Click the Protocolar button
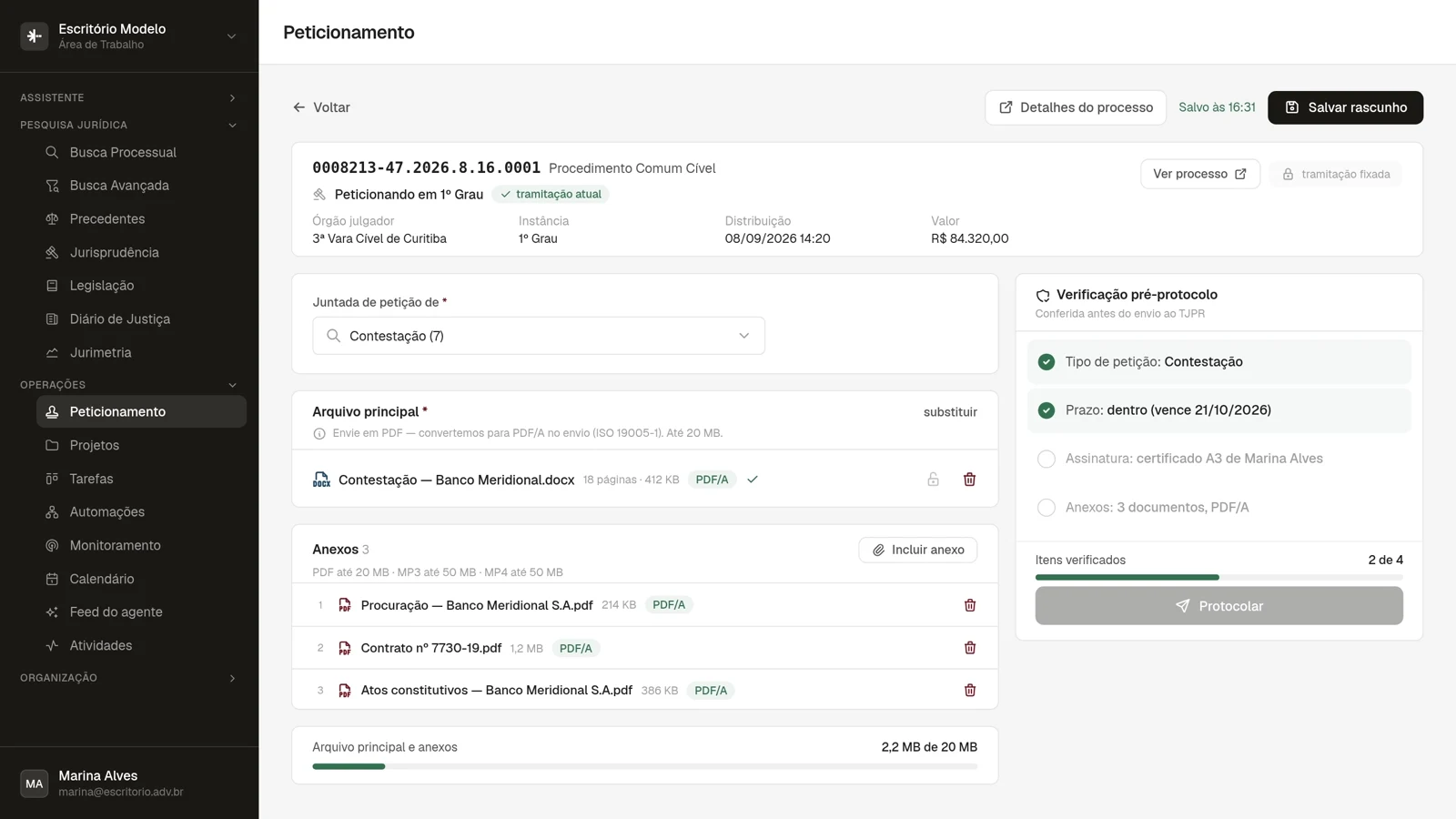1456x819 pixels. (x=1219, y=606)
